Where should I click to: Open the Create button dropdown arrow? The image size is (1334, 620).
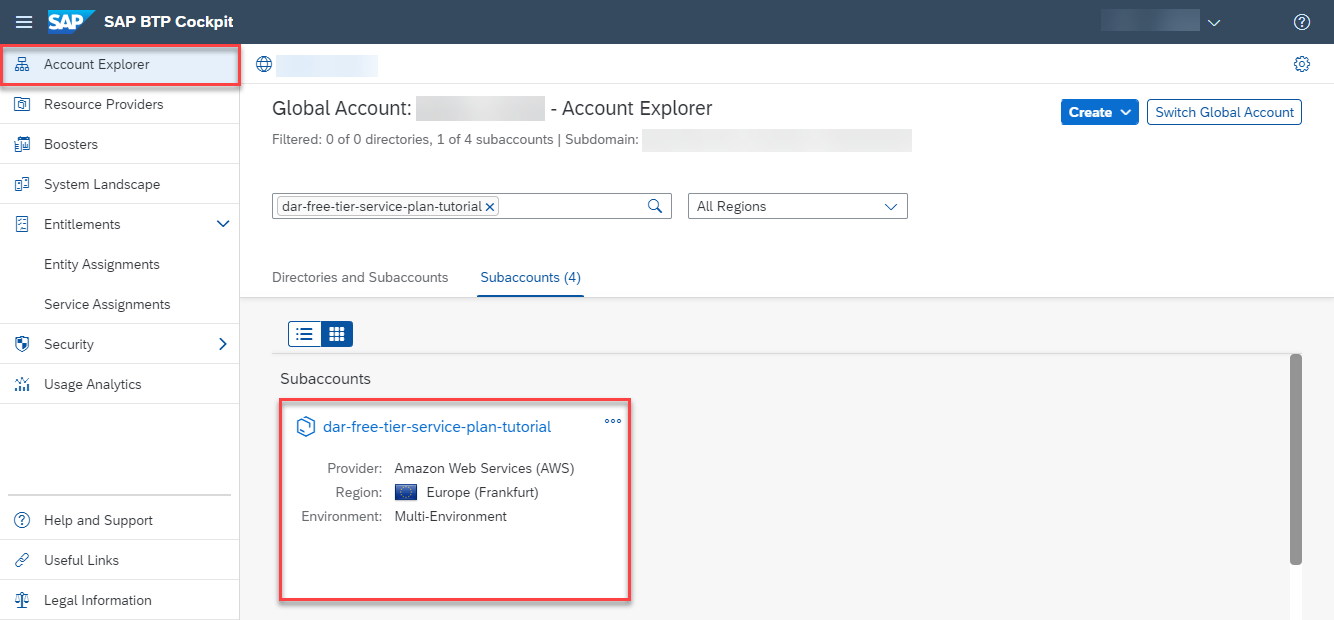(x=1127, y=112)
